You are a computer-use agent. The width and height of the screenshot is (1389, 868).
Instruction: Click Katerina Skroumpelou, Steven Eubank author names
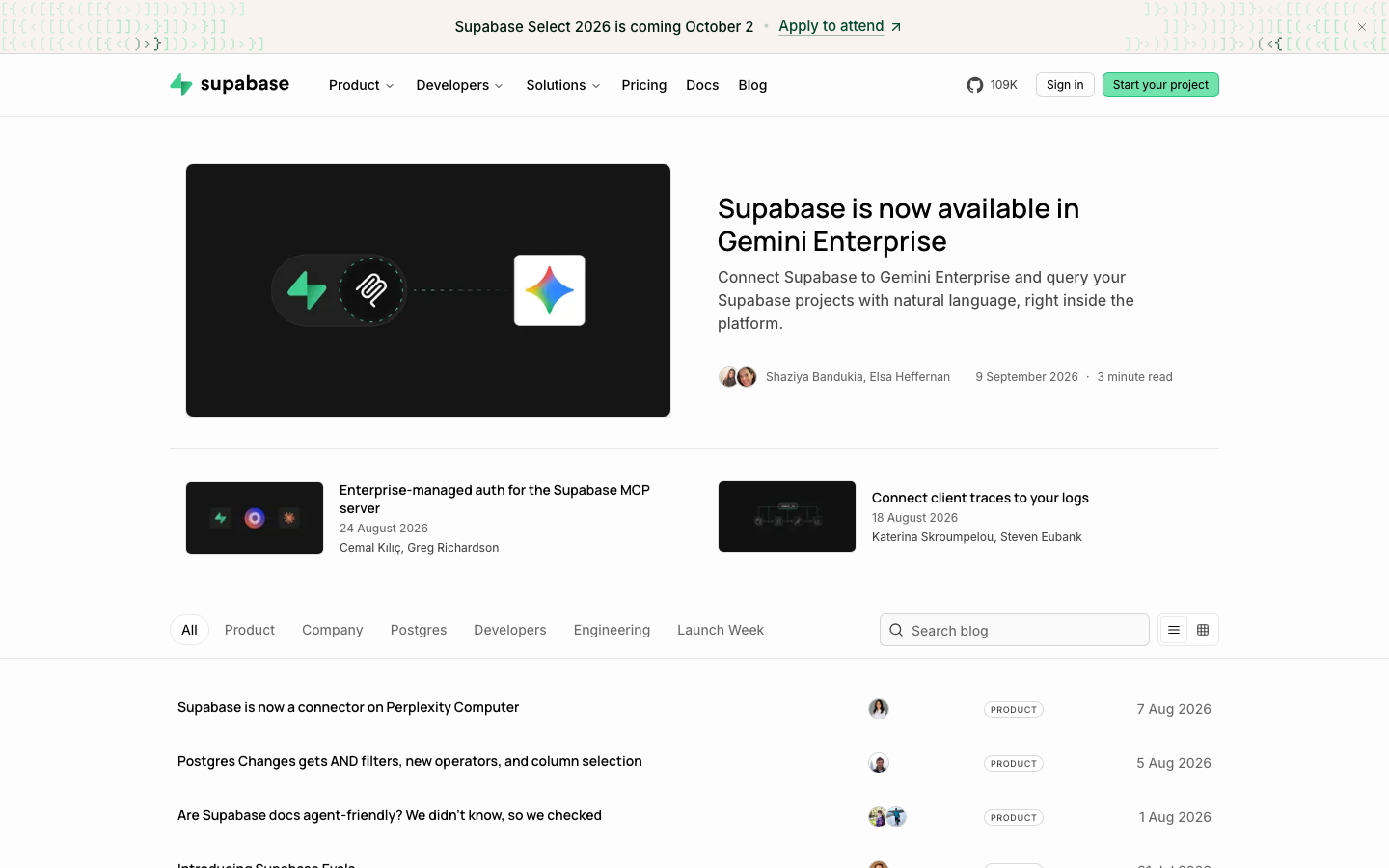pos(977,537)
